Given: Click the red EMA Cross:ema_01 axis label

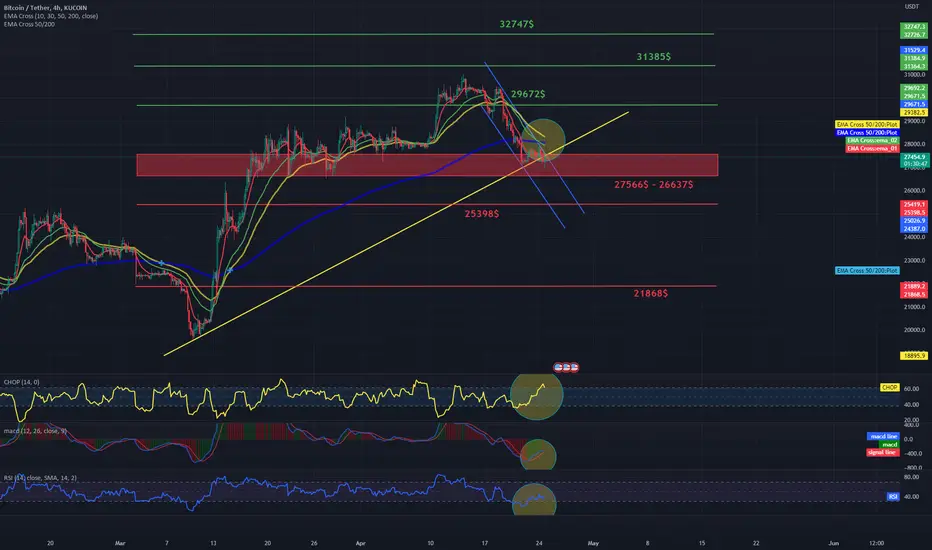Looking at the screenshot, I should [872, 148].
